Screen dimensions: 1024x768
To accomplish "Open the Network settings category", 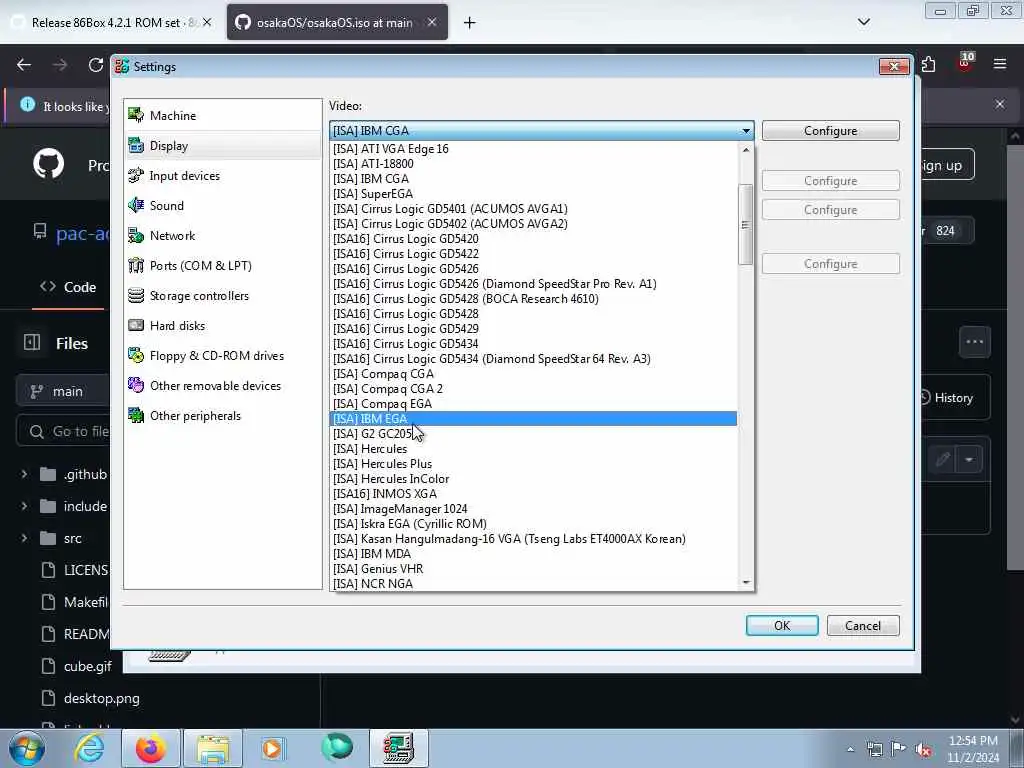I will [223, 236].
